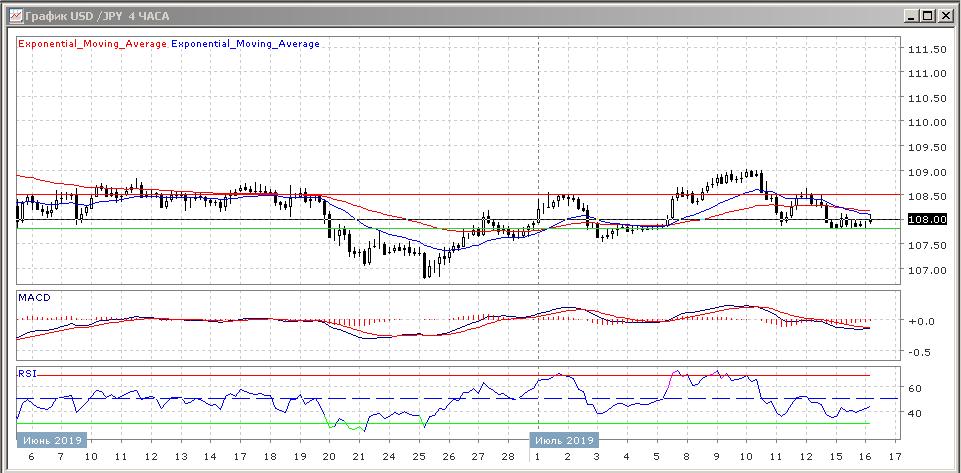The image size is (961, 473).
Task: Jump to the "Июнь 2019" month marker
Action: pos(52,440)
